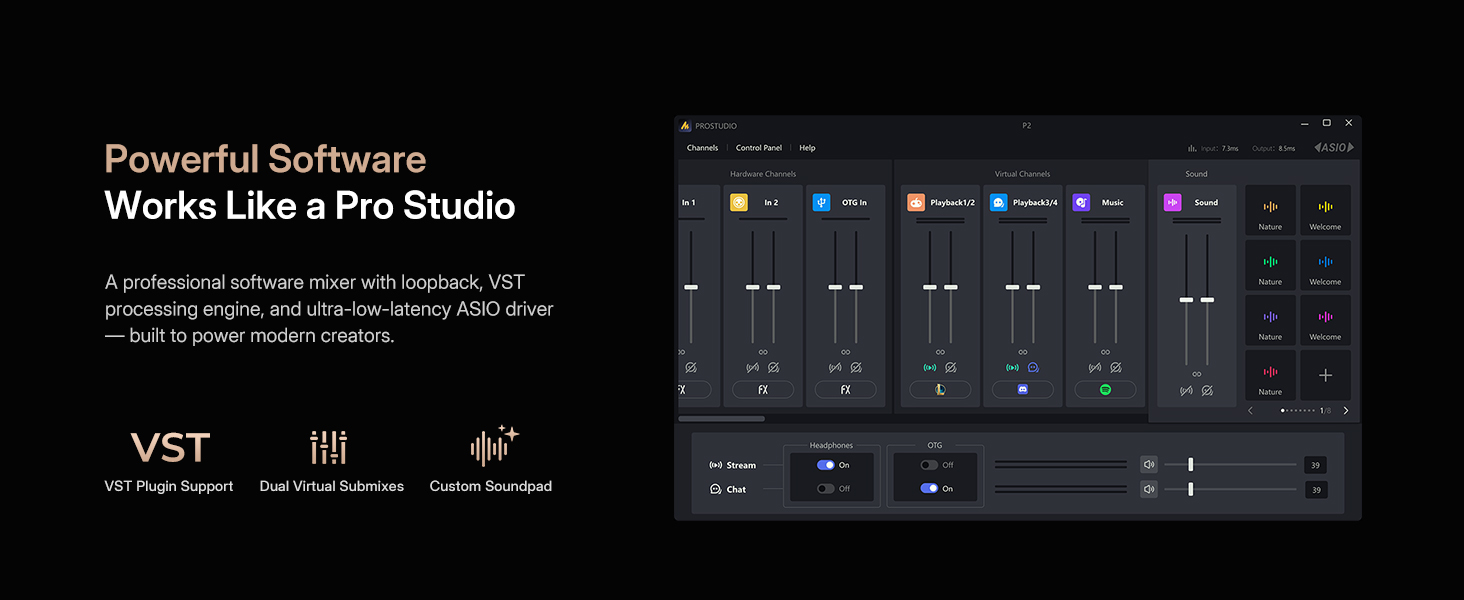The width and height of the screenshot is (1464, 600).
Task: Click the Stream output speaker icon
Action: coord(1149,464)
